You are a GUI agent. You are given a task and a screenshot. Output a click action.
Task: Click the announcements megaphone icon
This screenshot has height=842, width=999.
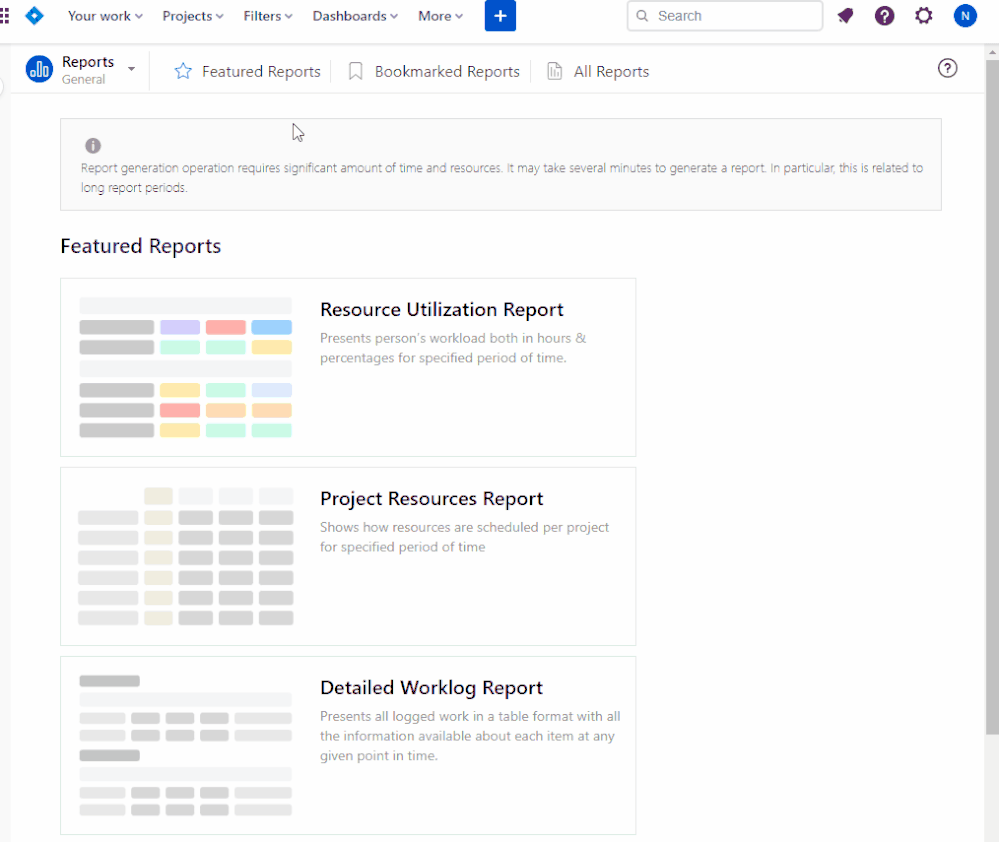point(845,15)
